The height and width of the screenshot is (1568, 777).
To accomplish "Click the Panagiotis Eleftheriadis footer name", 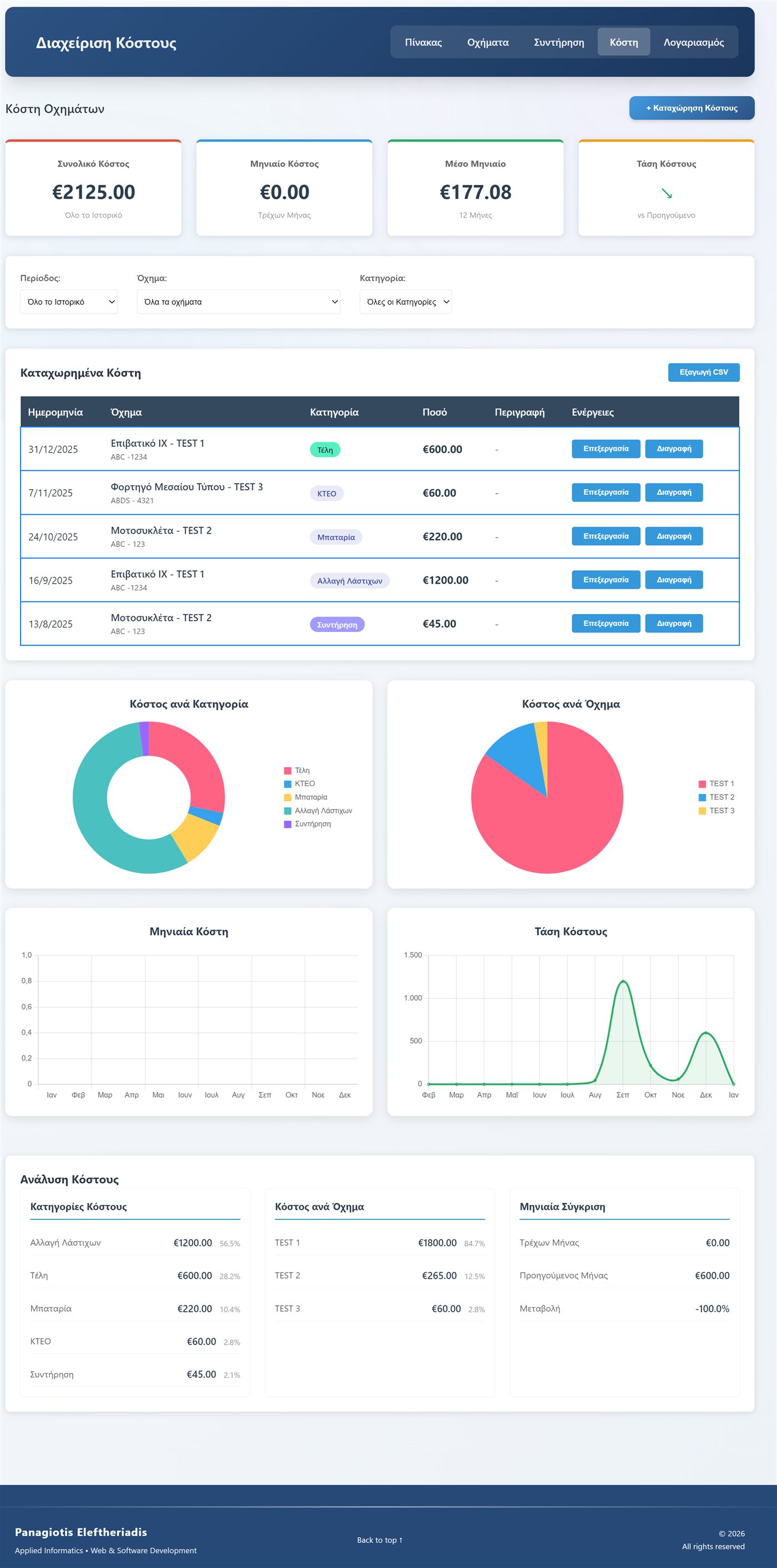I will point(81,1532).
